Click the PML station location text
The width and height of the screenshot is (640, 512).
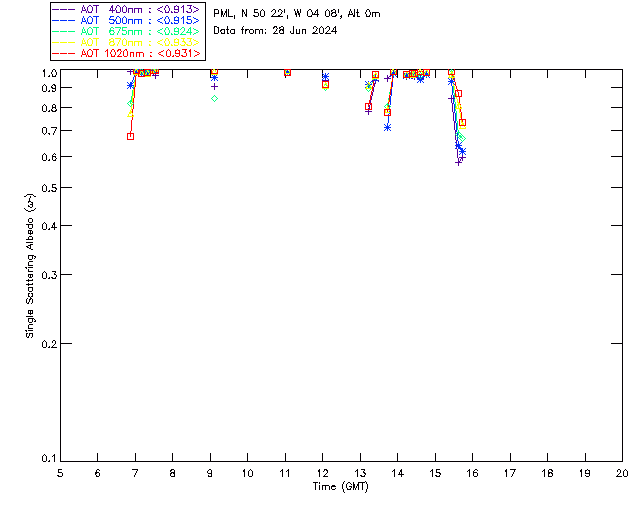(297, 13)
